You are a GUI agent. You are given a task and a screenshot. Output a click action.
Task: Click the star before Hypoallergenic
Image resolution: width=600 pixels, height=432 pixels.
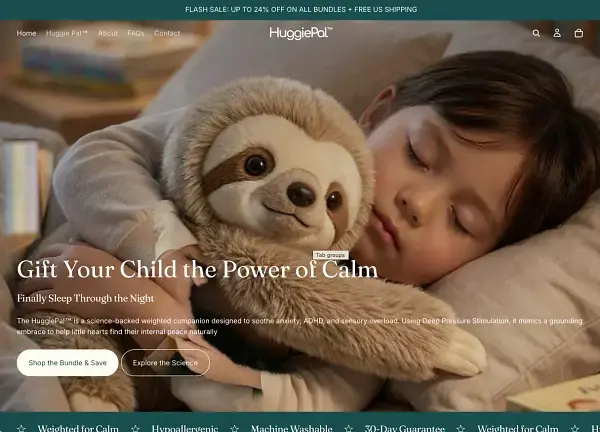tap(135, 429)
